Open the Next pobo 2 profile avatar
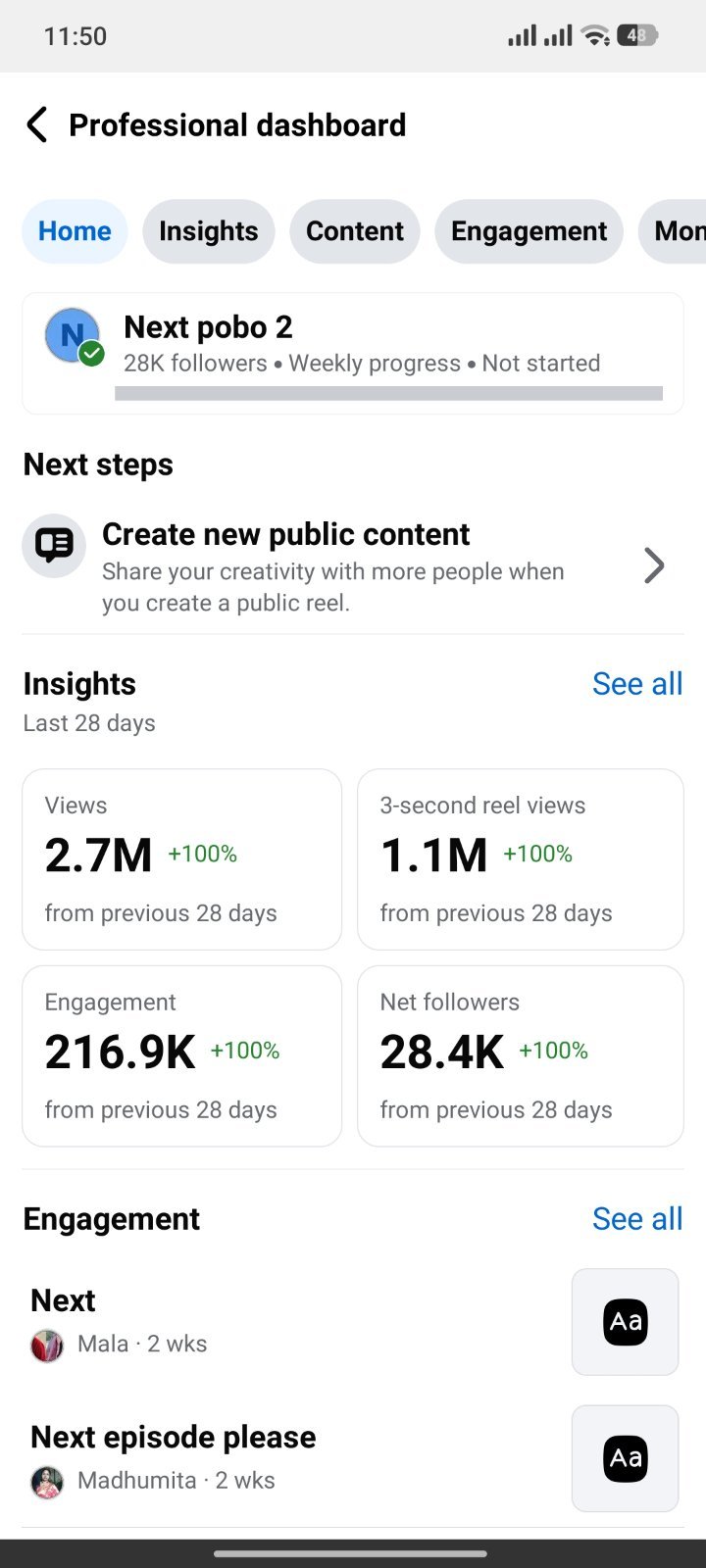Image resolution: width=706 pixels, height=1568 pixels. [x=74, y=336]
